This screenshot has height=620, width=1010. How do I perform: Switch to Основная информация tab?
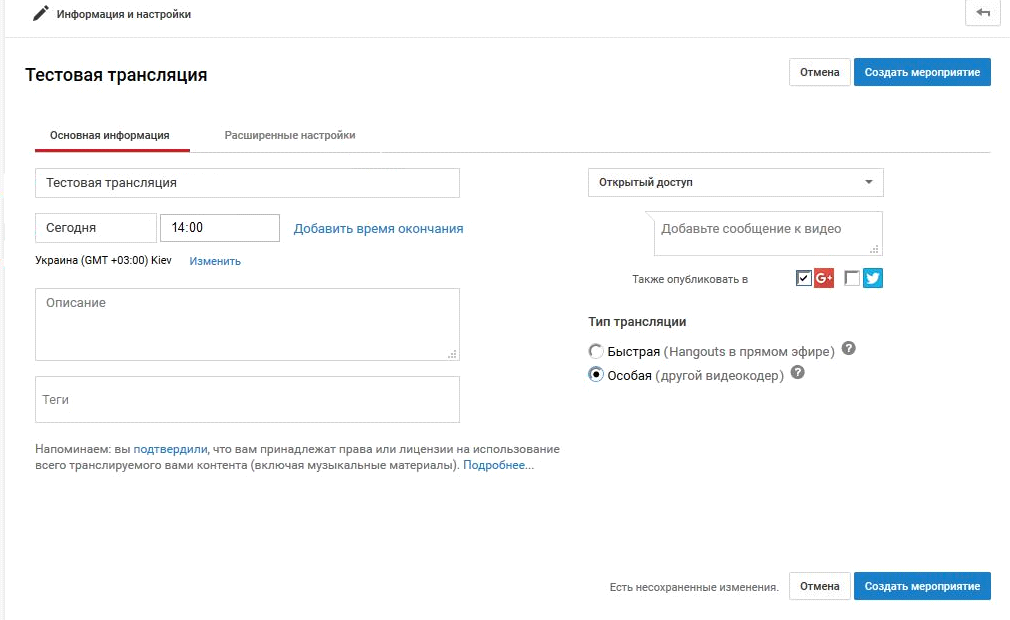(x=110, y=135)
